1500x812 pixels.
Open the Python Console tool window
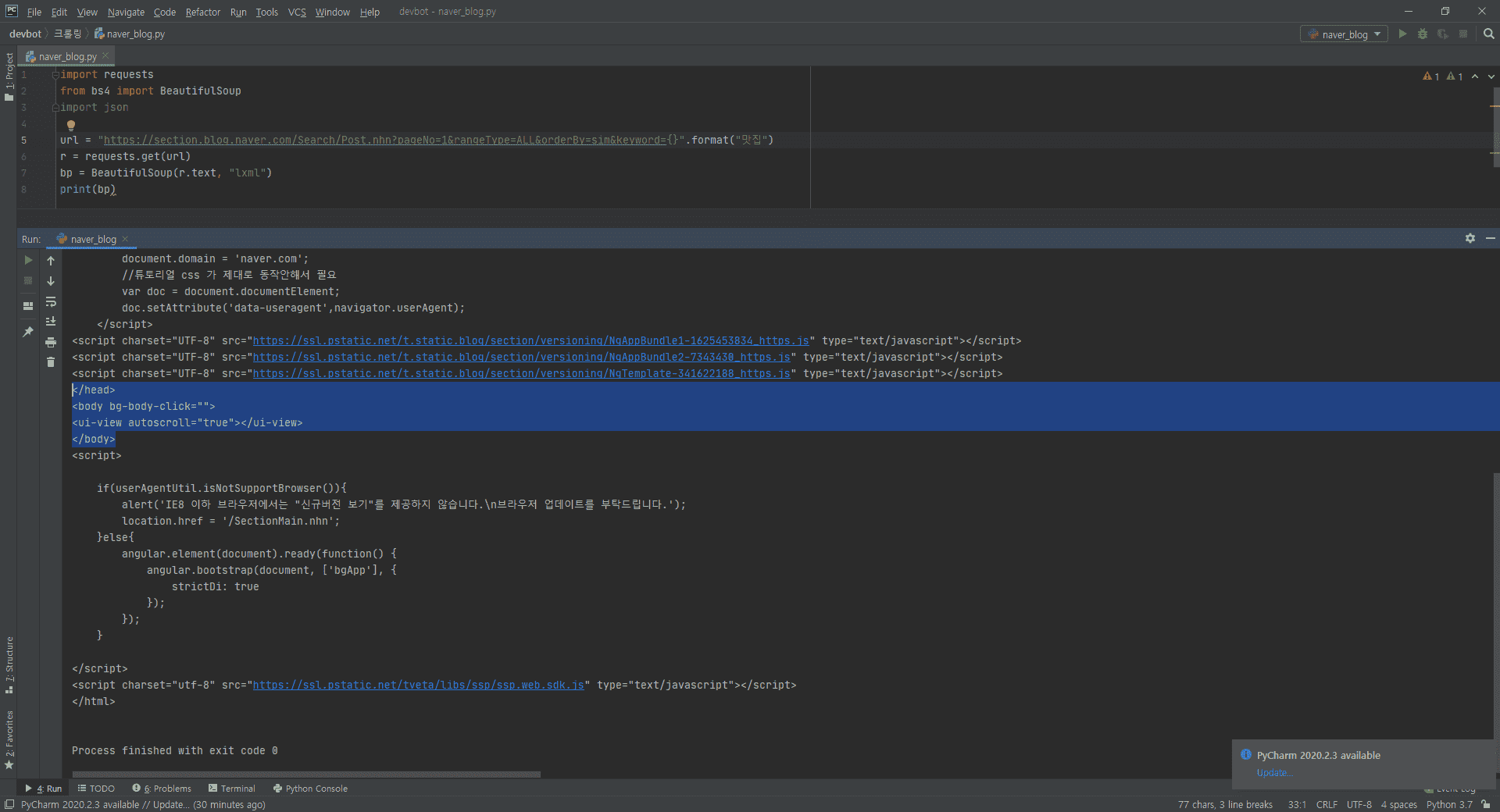pos(310,789)
